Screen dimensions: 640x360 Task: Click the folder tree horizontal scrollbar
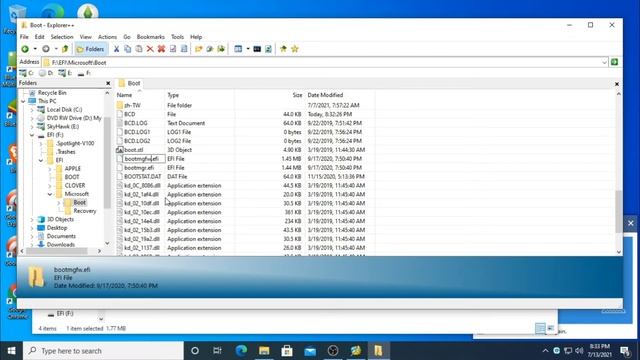pos(57,251)
